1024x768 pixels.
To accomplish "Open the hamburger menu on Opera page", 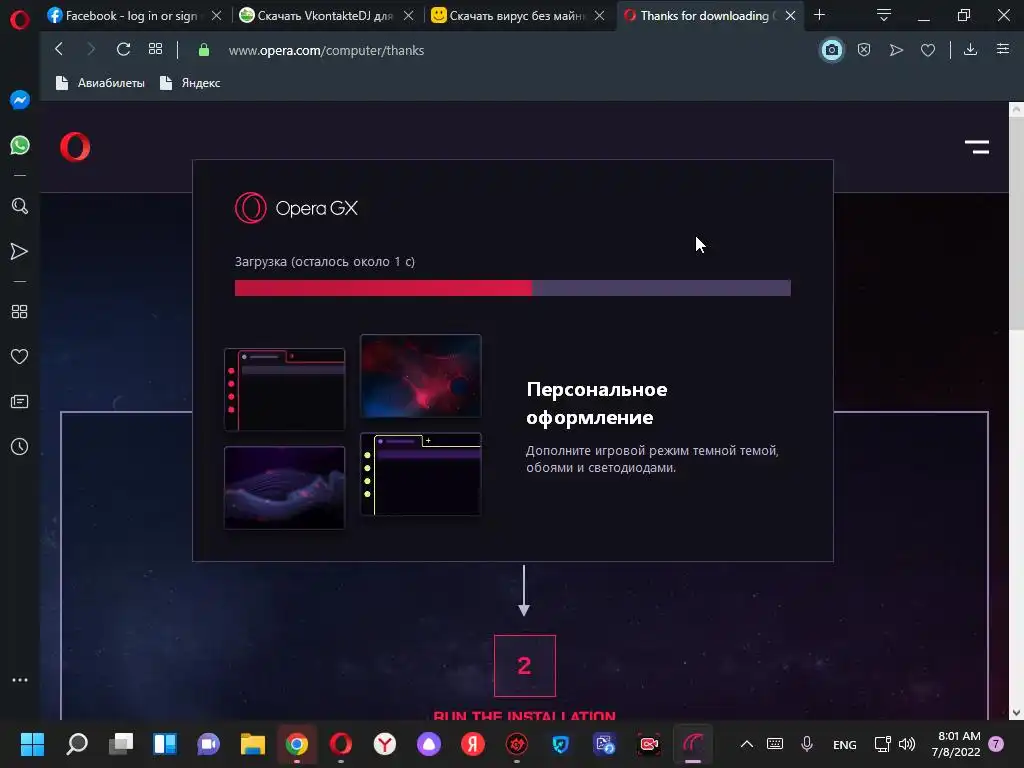I will pos(977,147).
